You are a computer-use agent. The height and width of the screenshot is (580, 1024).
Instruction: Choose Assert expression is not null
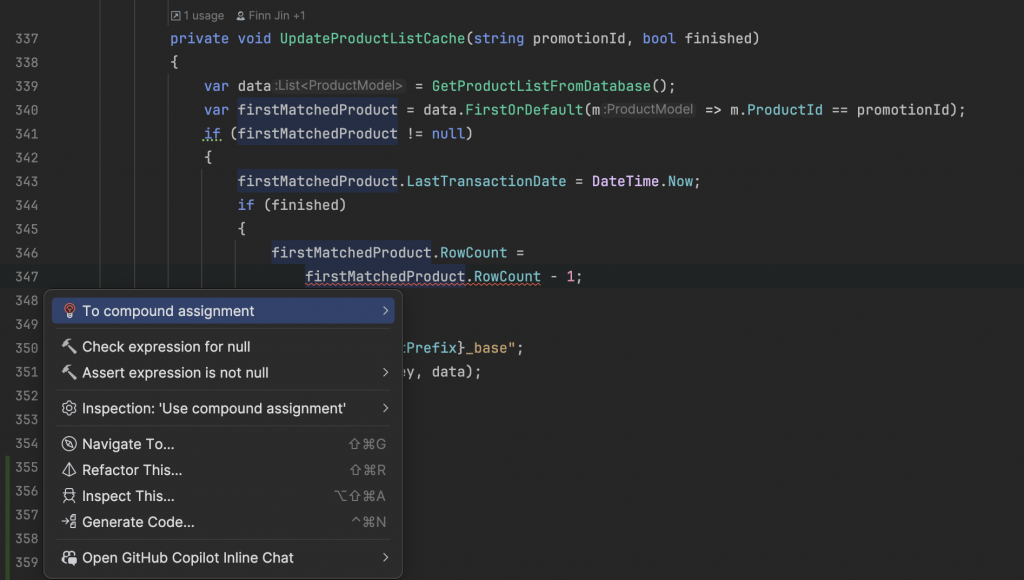223,372
